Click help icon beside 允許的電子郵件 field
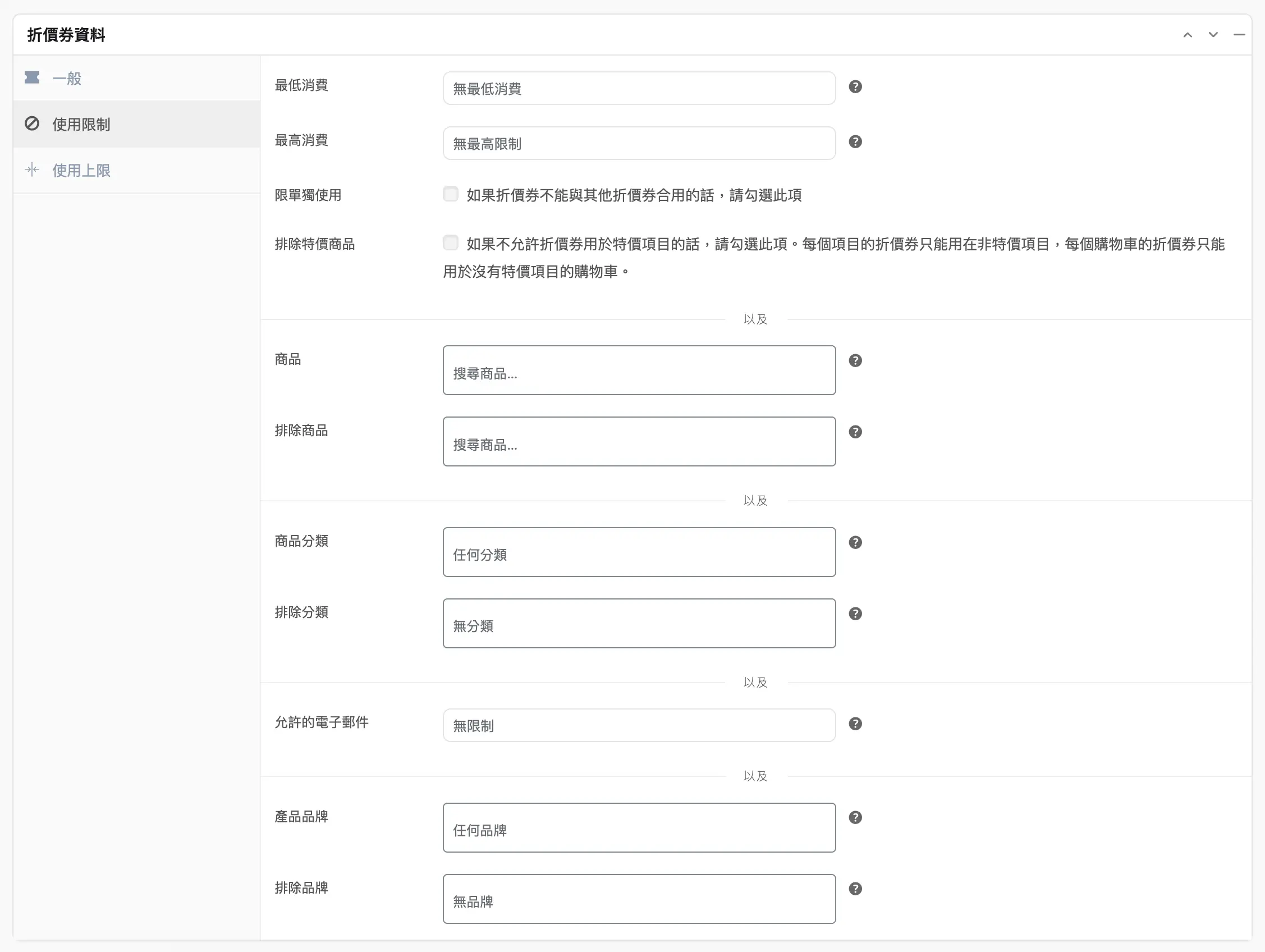Image resolution: width=1265 pixels, height=952 pixels. [855, 724]
